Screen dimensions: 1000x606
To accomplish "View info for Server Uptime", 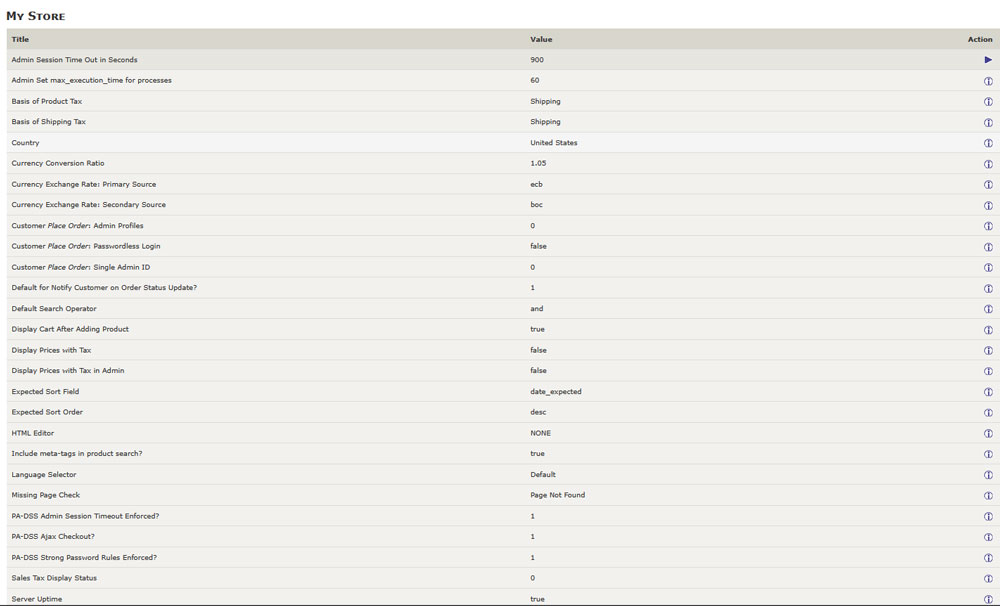I will (x=987, y=598).
